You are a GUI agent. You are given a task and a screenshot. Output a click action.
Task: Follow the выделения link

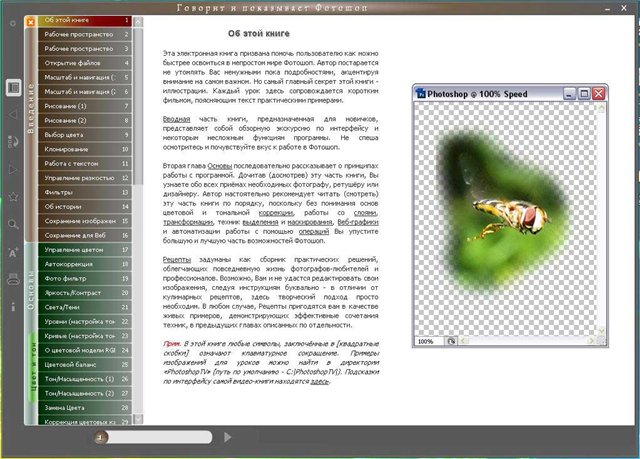pyautogui.click(x=260, y=222)
